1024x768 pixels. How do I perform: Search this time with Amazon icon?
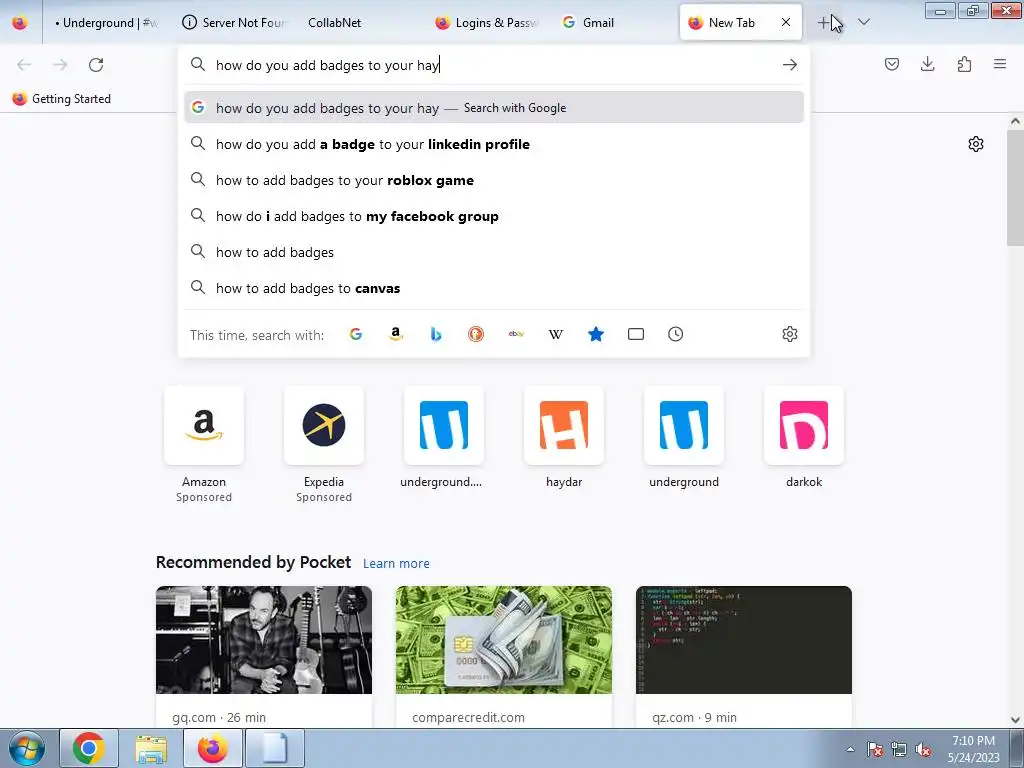coord(396,334)
